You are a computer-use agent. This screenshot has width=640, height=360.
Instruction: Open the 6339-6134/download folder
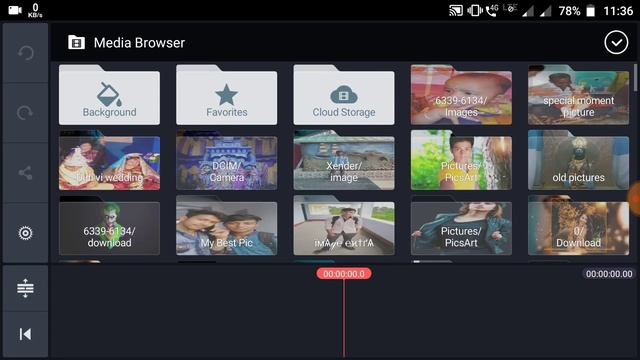(109, 225)
